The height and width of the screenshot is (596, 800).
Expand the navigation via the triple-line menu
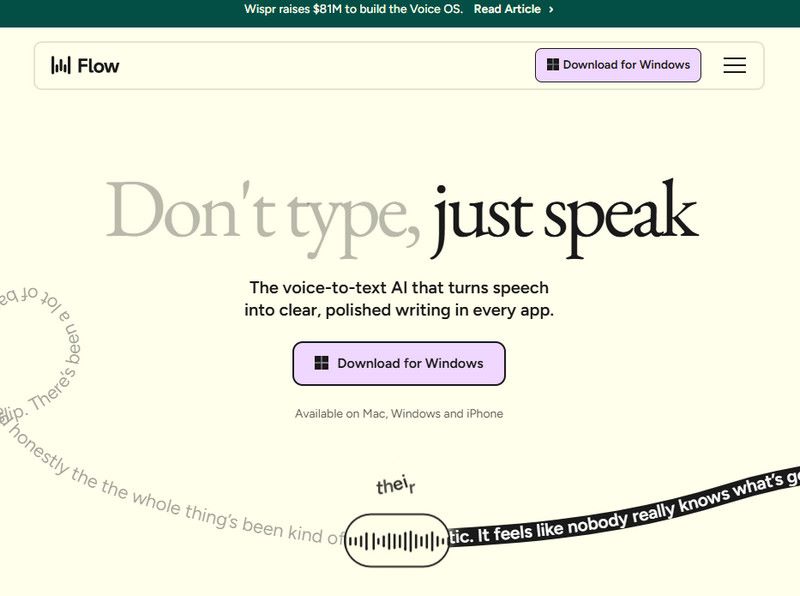tap(735, 65)
